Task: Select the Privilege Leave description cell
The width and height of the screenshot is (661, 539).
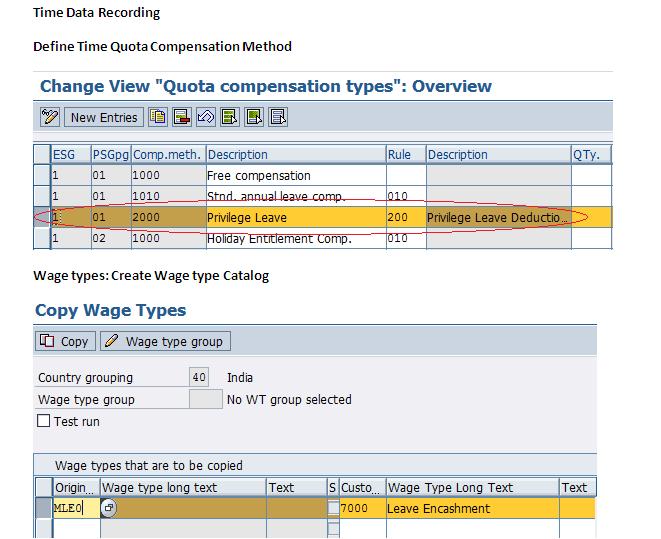Action: point(294,217)
